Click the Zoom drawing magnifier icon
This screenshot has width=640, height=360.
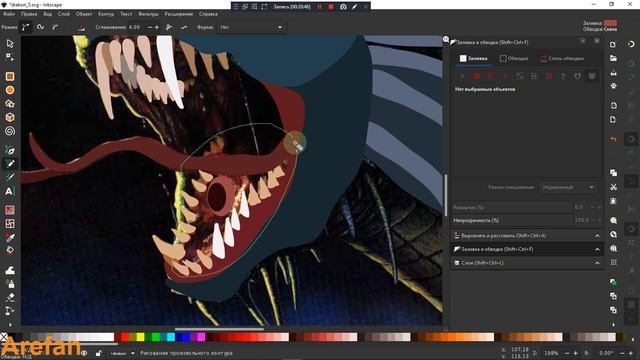coord(613,235)
